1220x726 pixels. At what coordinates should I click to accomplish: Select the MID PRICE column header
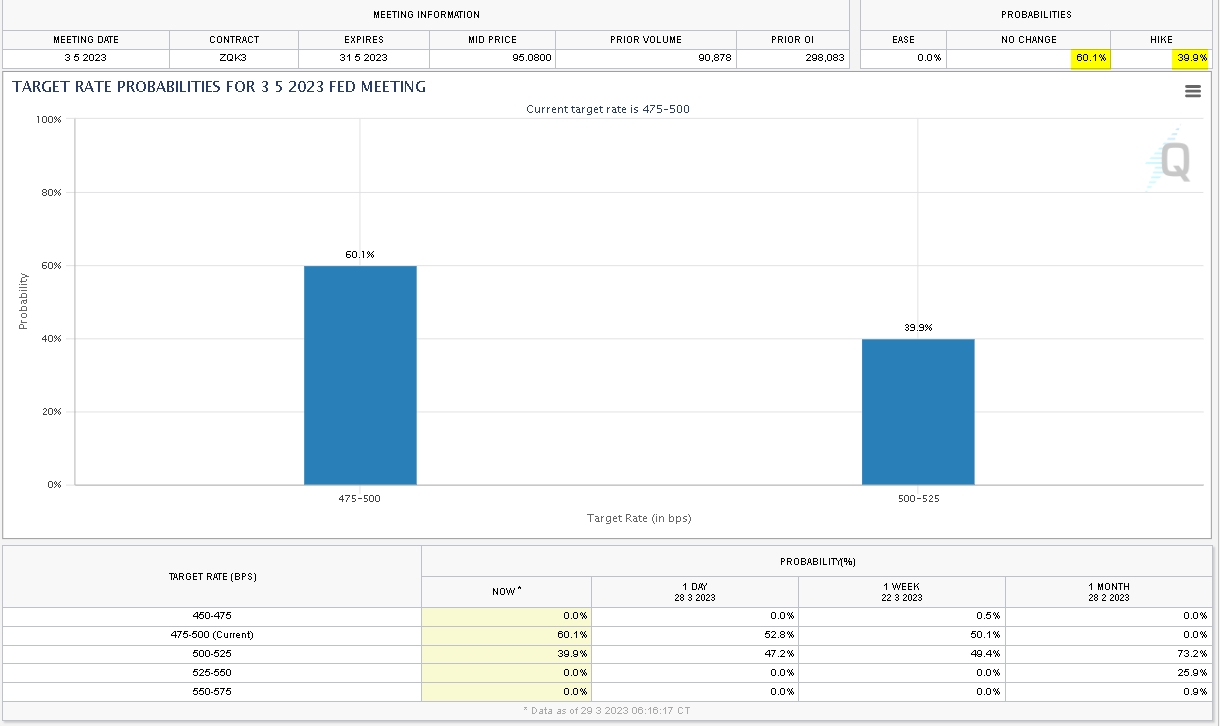[491, 40]
